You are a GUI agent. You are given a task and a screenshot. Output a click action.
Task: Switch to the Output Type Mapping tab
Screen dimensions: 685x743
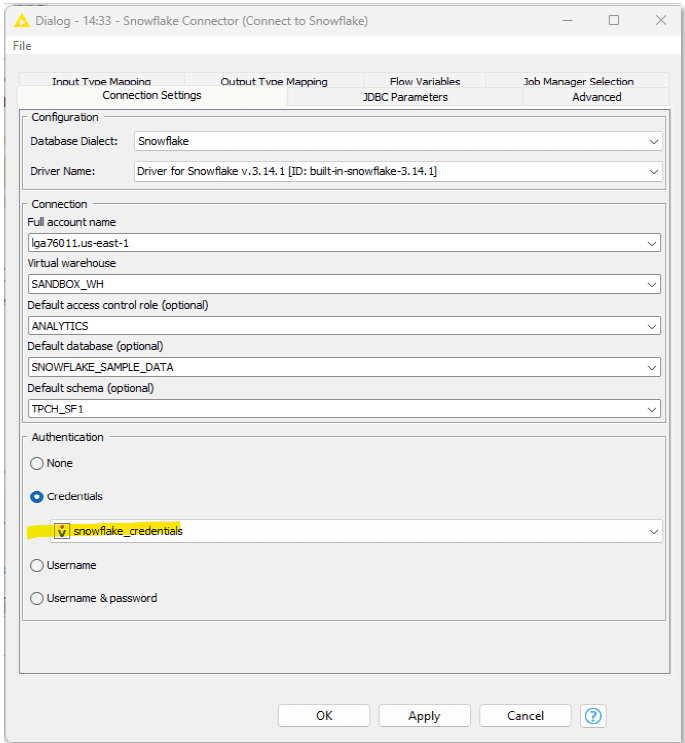point(274,81)
